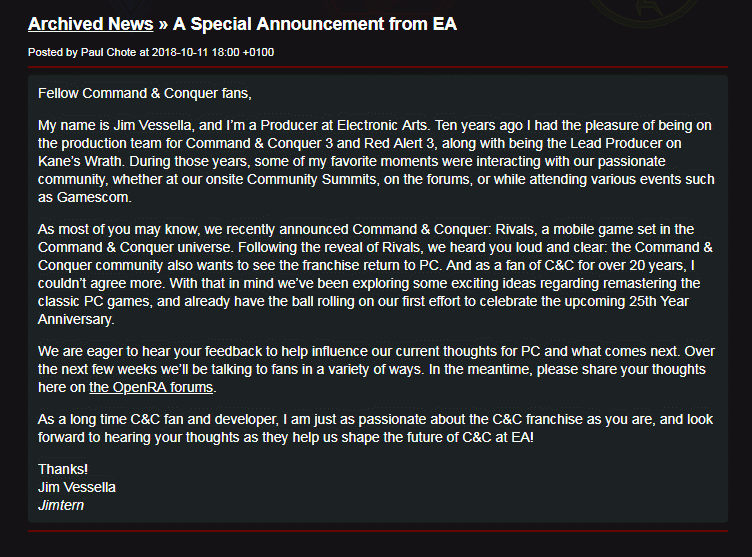Click the » breadcrumb separator
The height and width of the screenshot is (557, 752).
(x=164, y=24)
